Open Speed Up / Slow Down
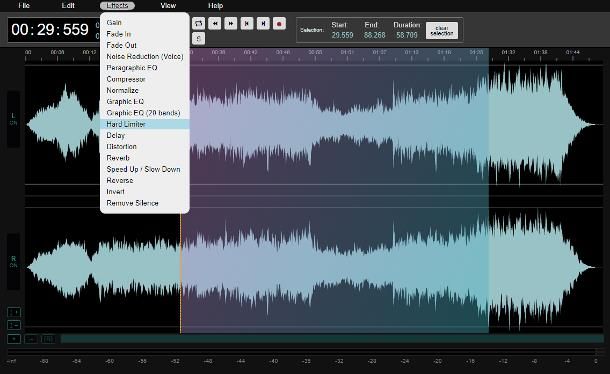610x374 pixels. click(145, 169)
